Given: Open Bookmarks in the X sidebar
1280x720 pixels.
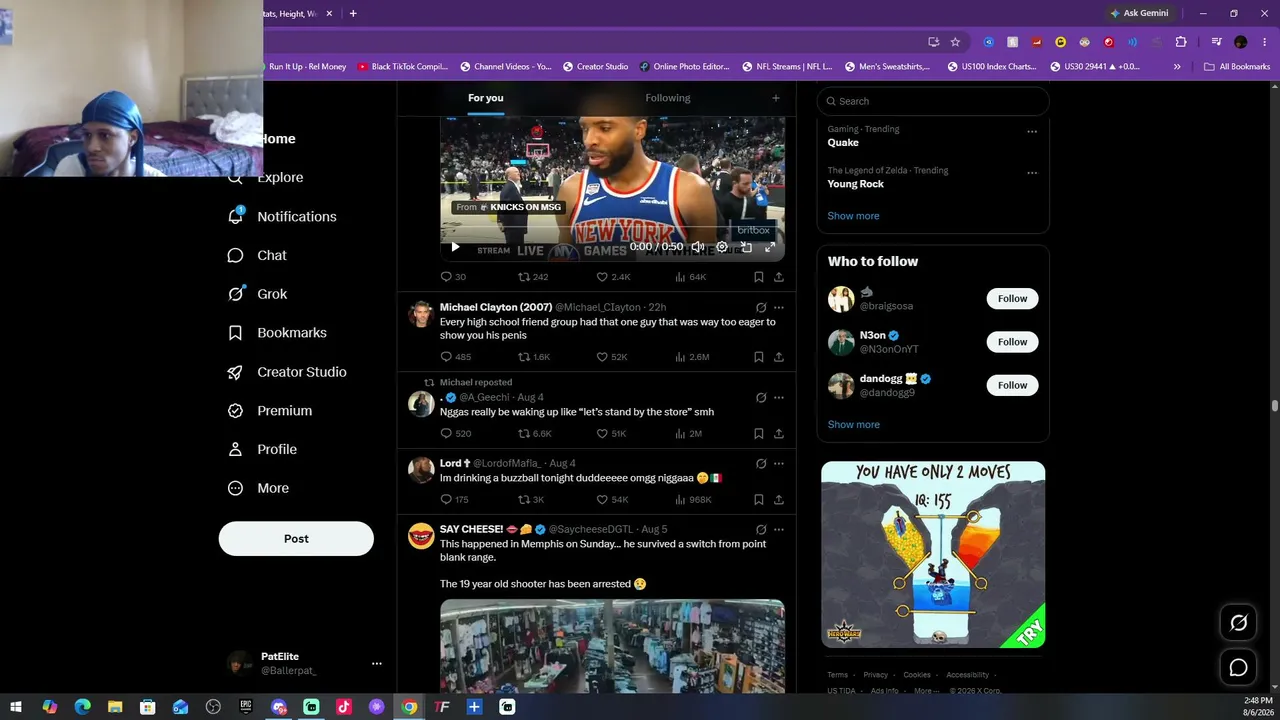Looking at the screenshot, I should 277,333.
